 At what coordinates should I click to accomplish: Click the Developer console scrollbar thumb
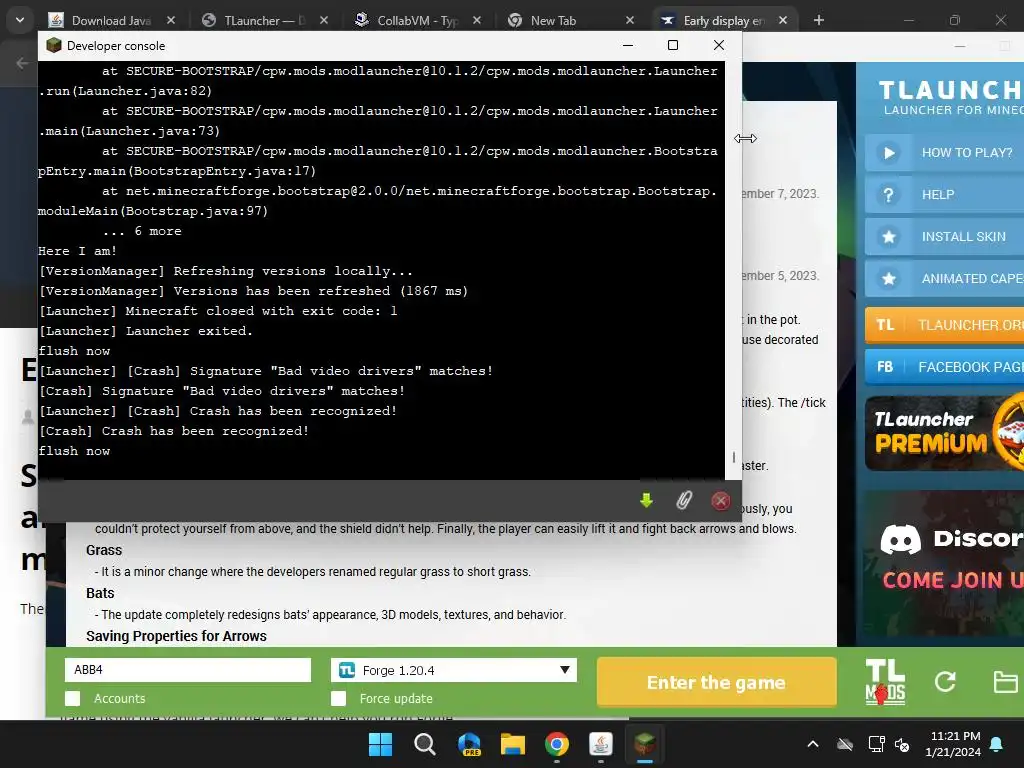[734, 457]
